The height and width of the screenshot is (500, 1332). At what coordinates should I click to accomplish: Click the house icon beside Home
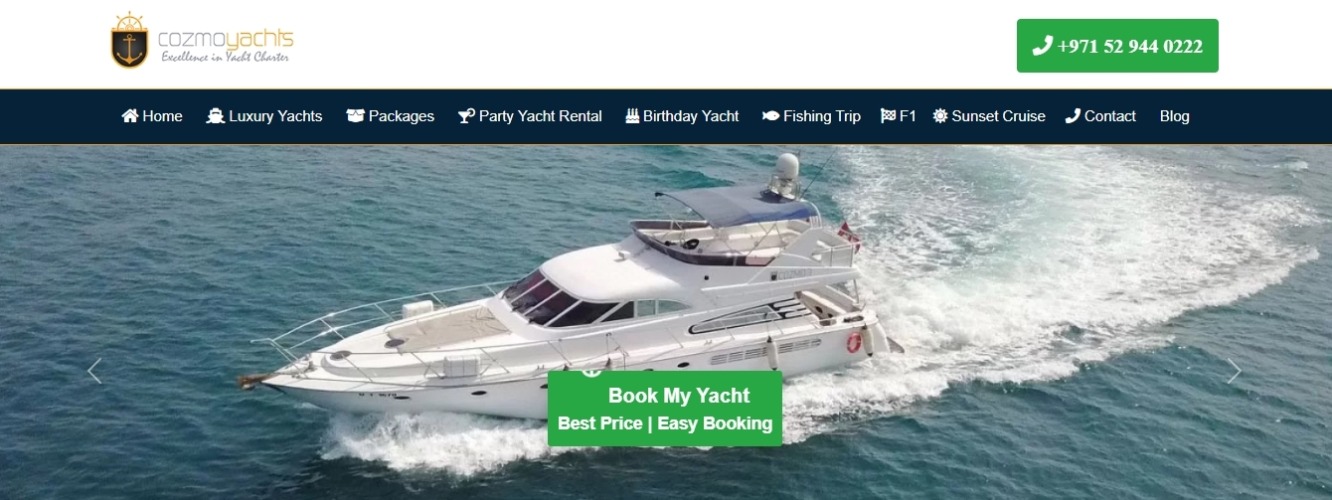(130, 116)
